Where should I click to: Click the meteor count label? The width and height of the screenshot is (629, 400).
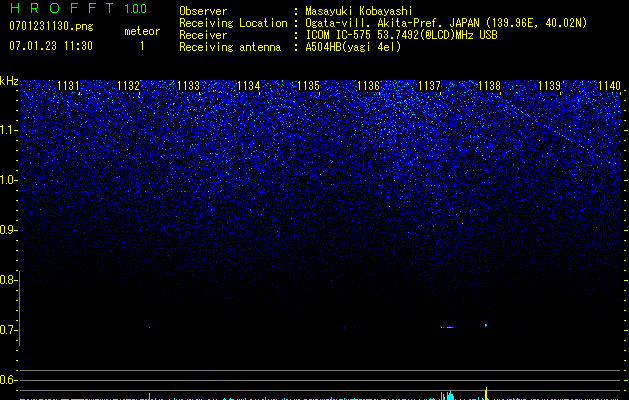142,31
